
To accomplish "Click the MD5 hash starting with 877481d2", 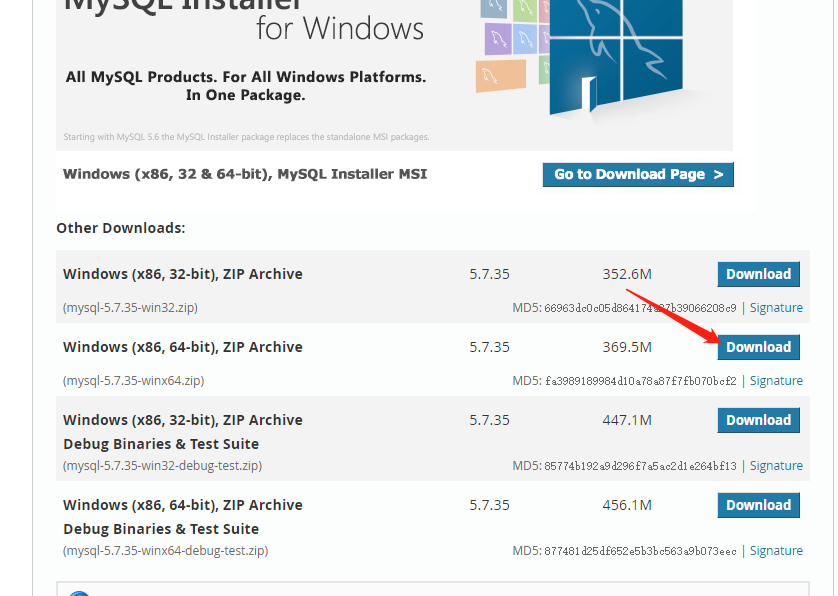I will [640, 551].
